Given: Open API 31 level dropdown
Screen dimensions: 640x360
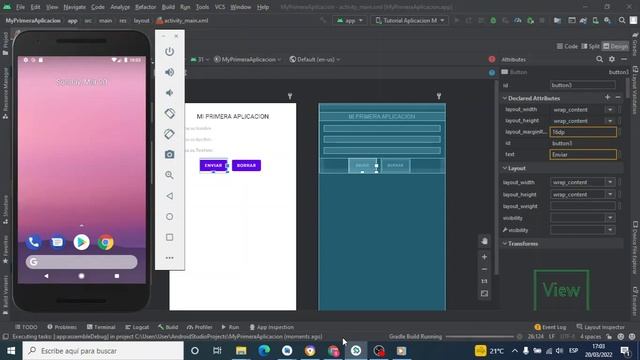Looking at the screenshot, I should tap(200, 60).
